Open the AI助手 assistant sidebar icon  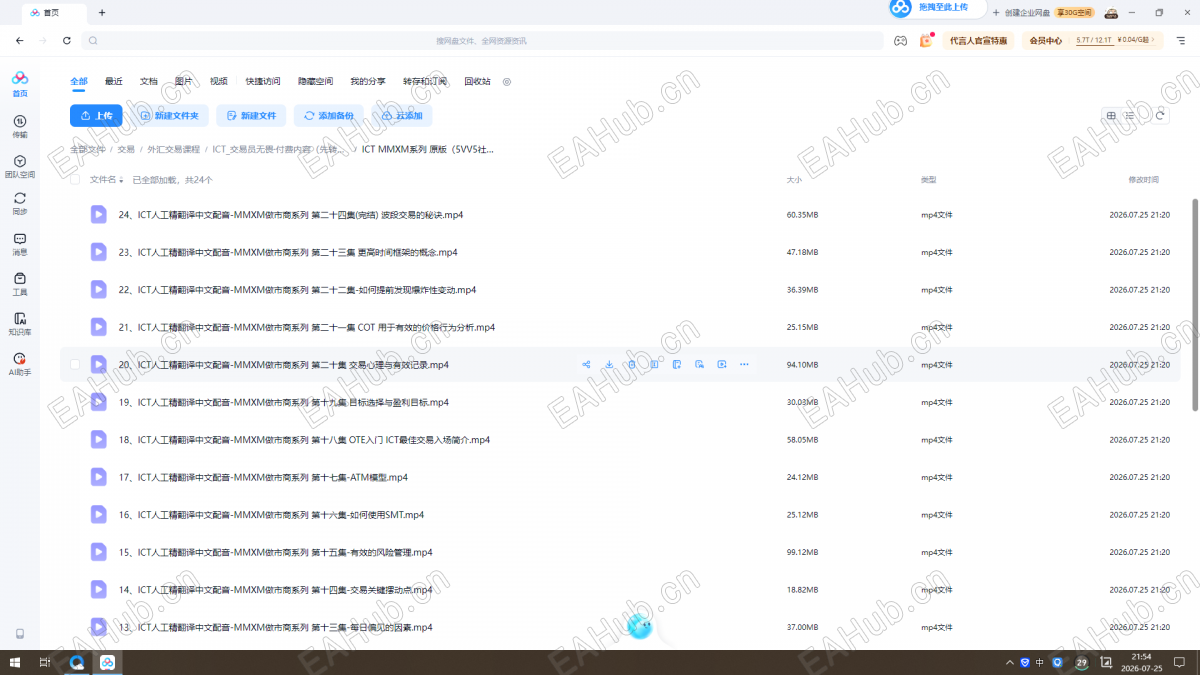coord(20,364)
